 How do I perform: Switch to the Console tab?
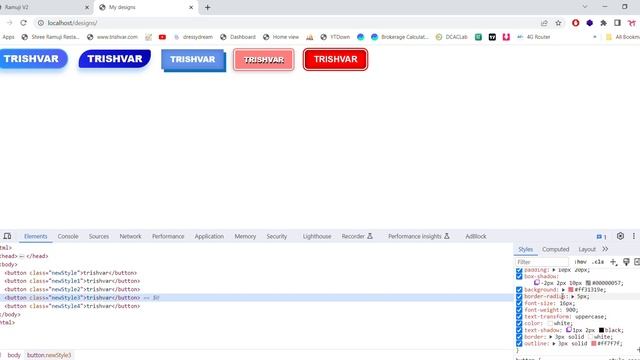pyautogui.click(x=68, y=236)
